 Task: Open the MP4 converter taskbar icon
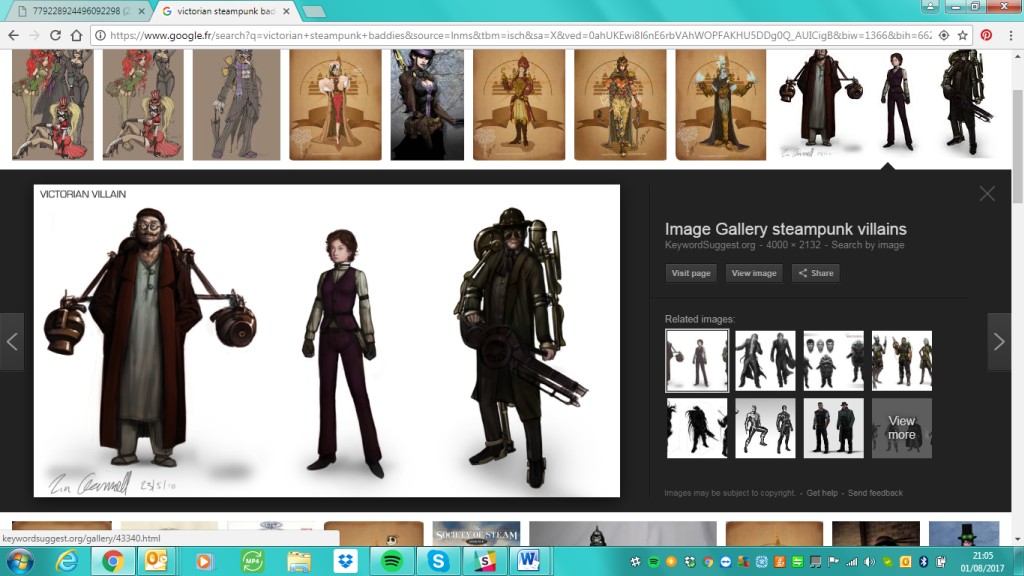pos(251,562)
